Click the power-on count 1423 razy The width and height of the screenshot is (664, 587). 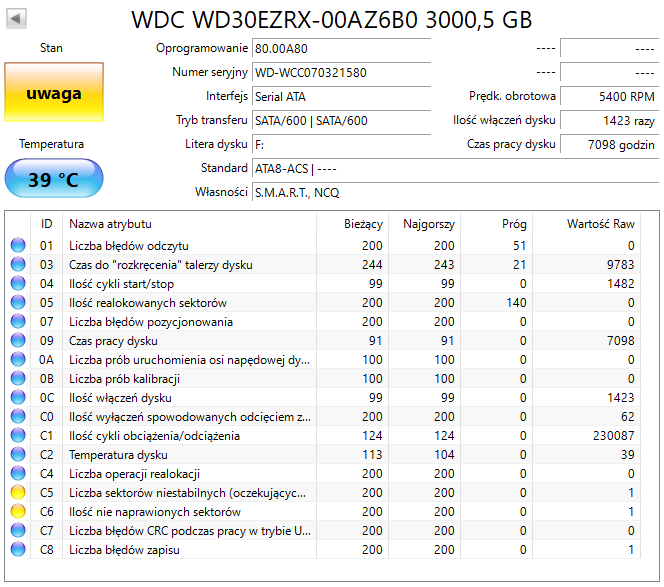coord(610,121)
